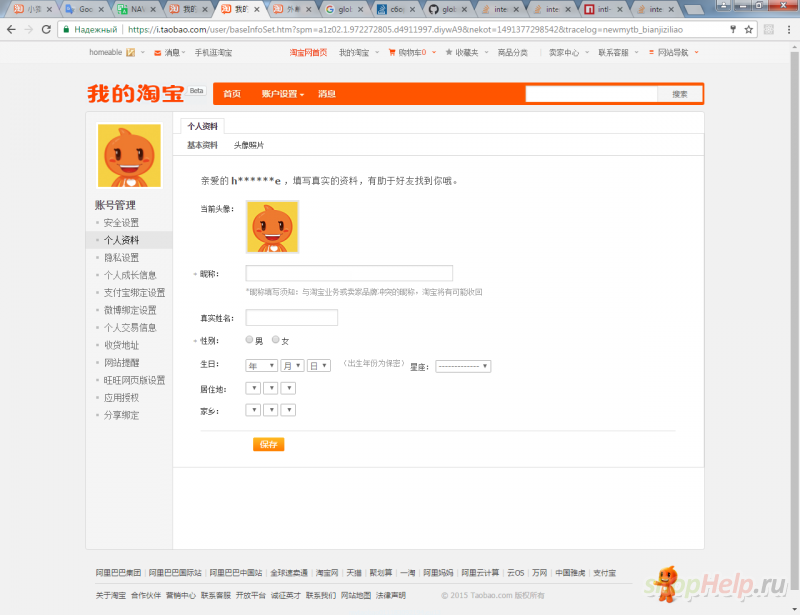Open the second 居住地 residence dropdown
800x615 pixels.
[x=271, y=388]
